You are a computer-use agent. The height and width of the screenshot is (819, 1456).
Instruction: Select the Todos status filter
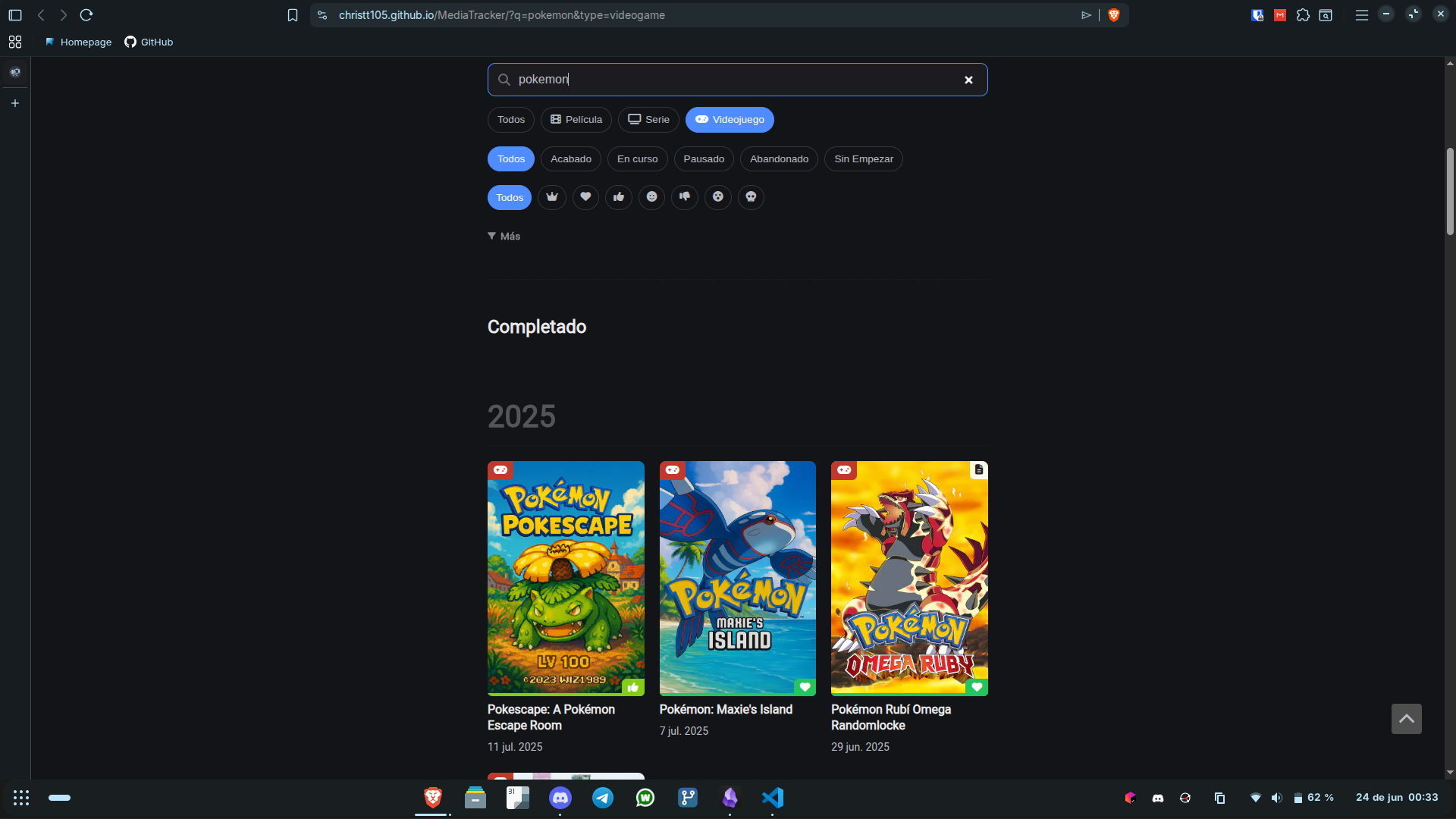(511, 159)
